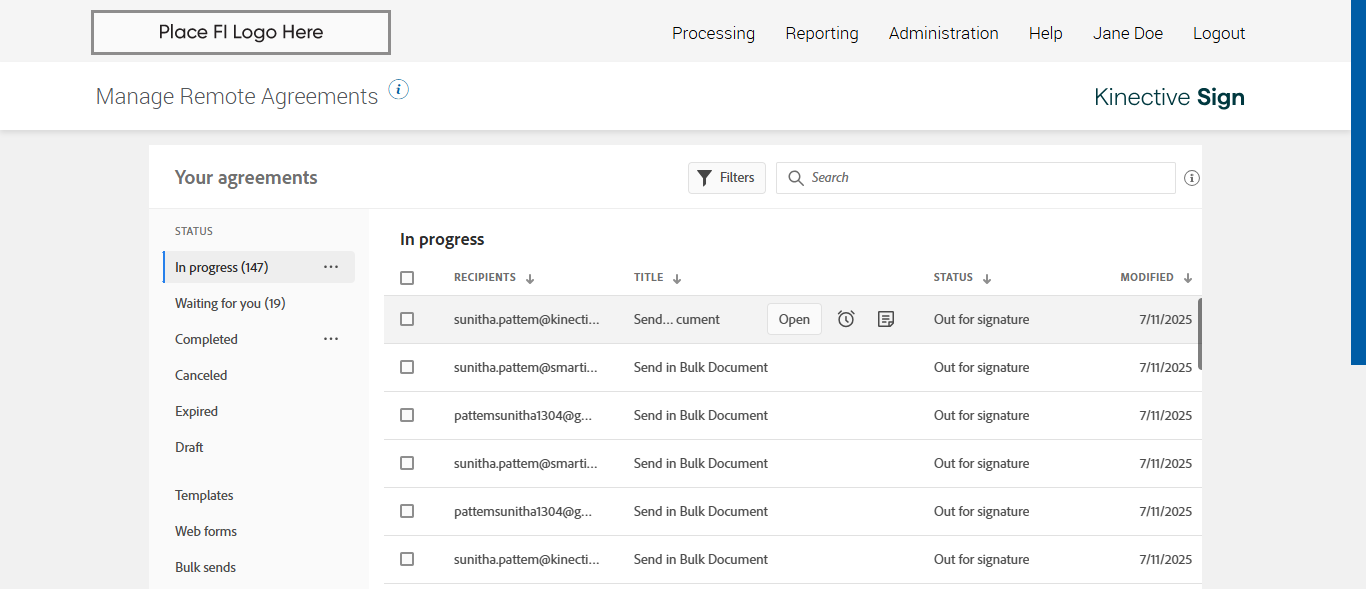Image resolution: width=1366 pixels, height=589 pixels.
Task: Select checkbox for first pattemsunitha1304 row
Action: (x=407, y=415)
